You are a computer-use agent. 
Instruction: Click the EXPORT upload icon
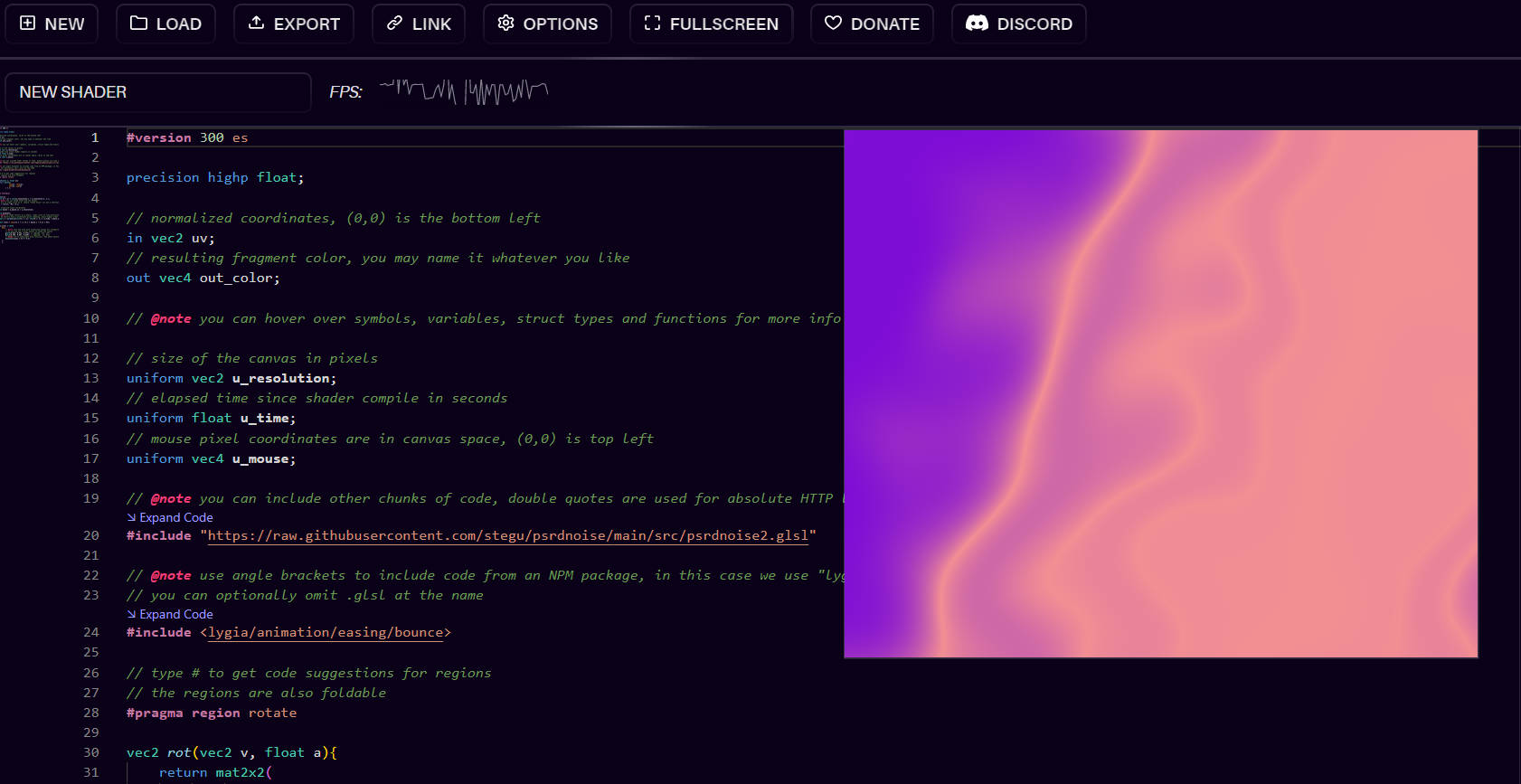(x=257, y=24)
